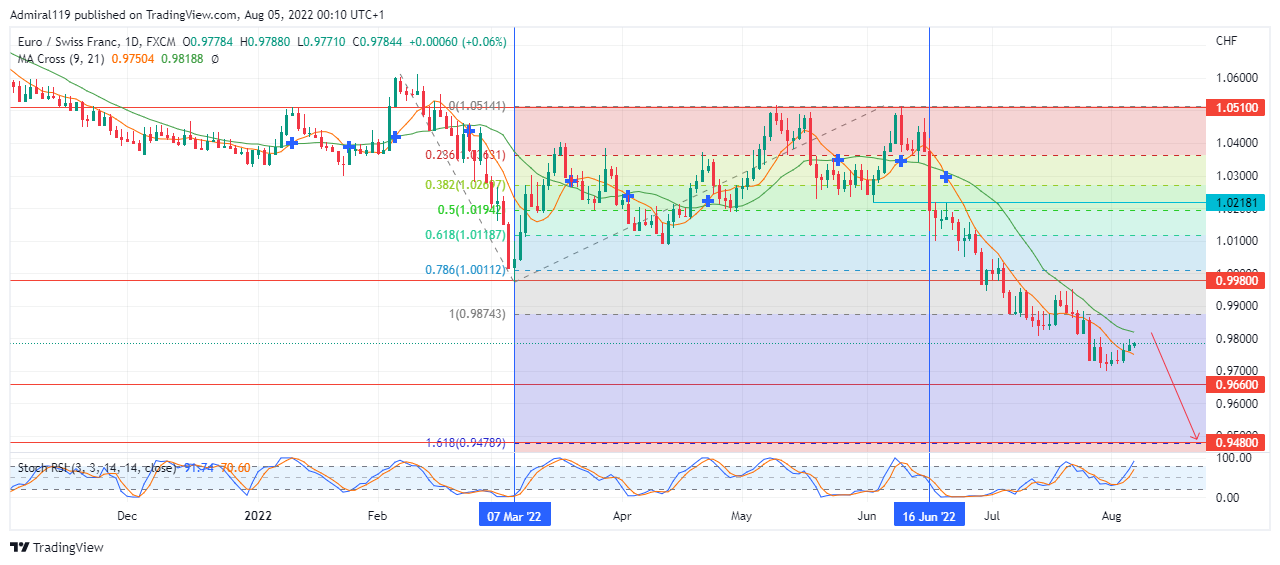This screenshot has width=1280, height=565.
Task: Click the Dec label on time axis
Action: (126, 516)
